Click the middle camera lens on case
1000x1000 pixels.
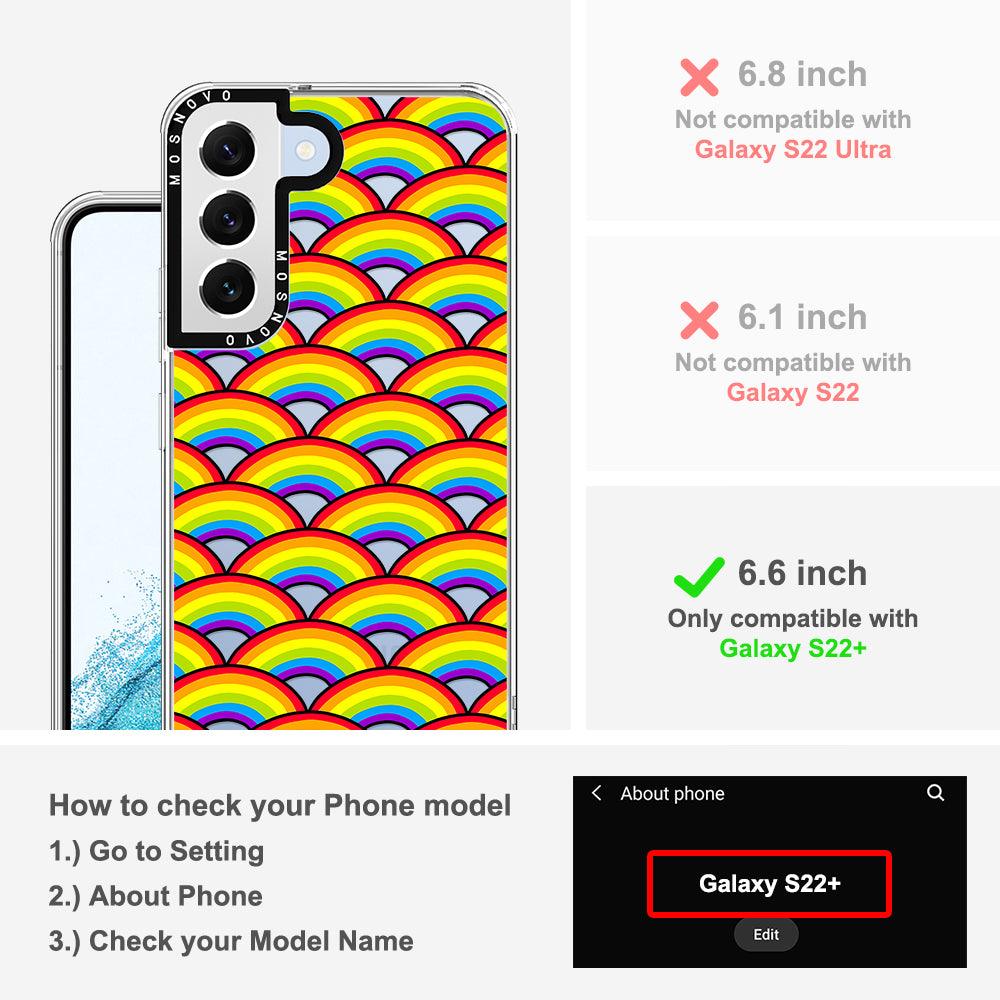228,219
